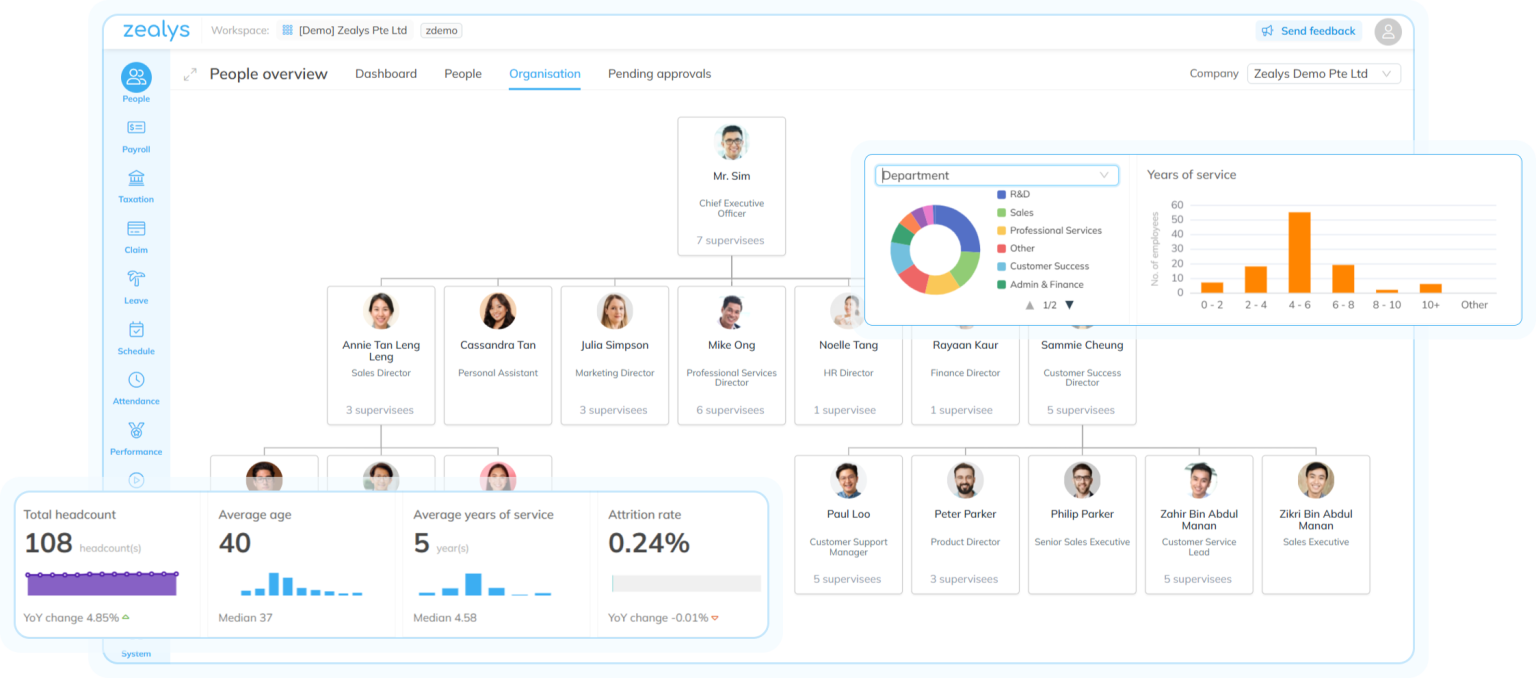Click the 6 - 8 years service bar

pos(1343,279)
